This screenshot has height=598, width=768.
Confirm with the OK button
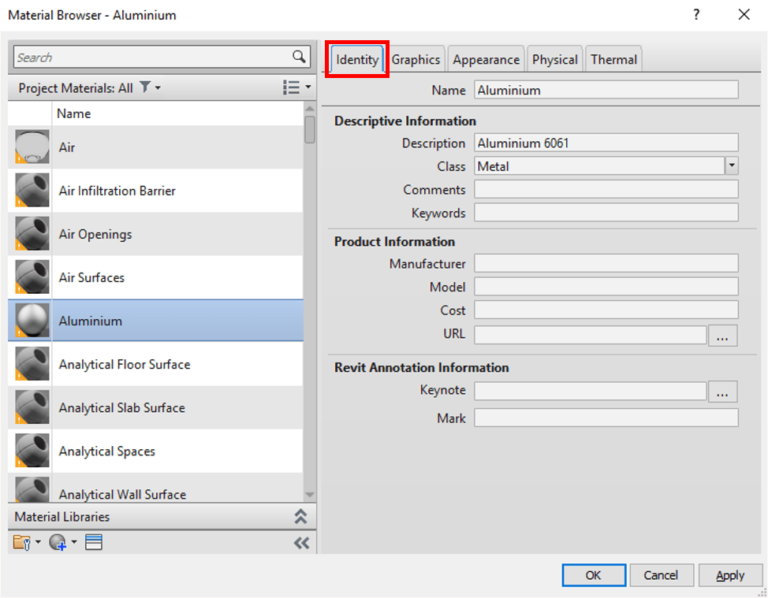pyautogui.click(x=594, y=575)
